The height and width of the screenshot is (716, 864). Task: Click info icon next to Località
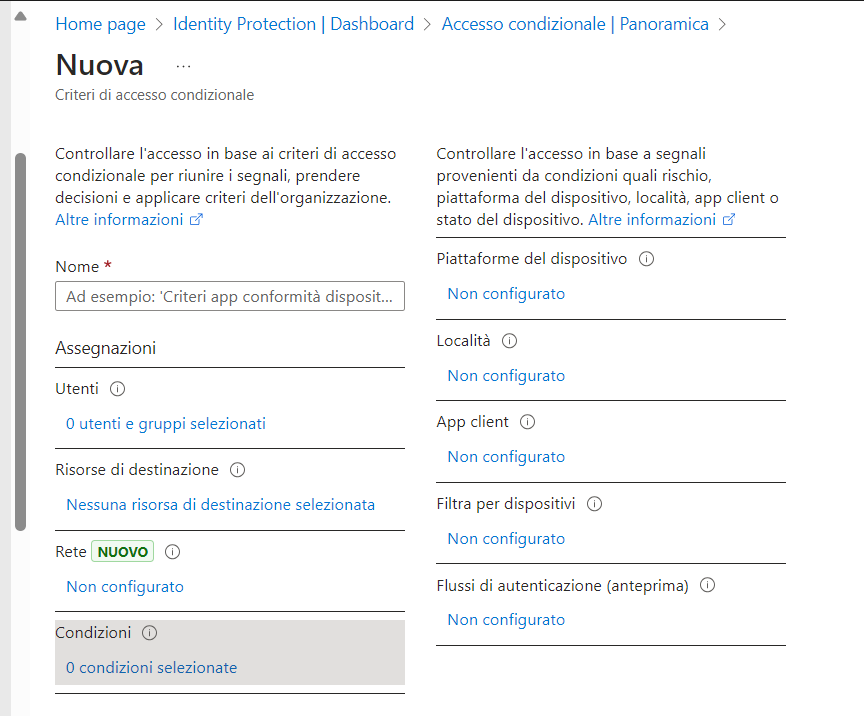509,341
